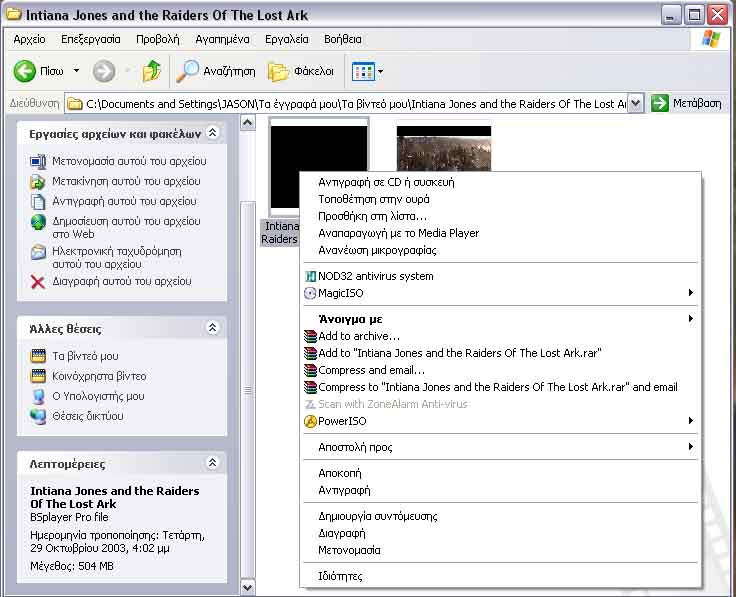Choose Δημιουργία συντόμευσης
Image resolution: width=736 pixels, height=597 pixels.
pos(500,516)
